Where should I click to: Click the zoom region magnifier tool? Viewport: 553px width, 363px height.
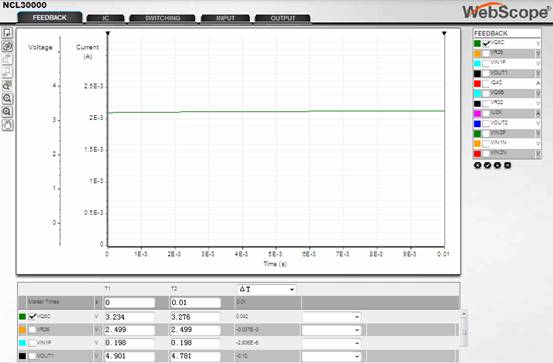[x=7, y=85]
